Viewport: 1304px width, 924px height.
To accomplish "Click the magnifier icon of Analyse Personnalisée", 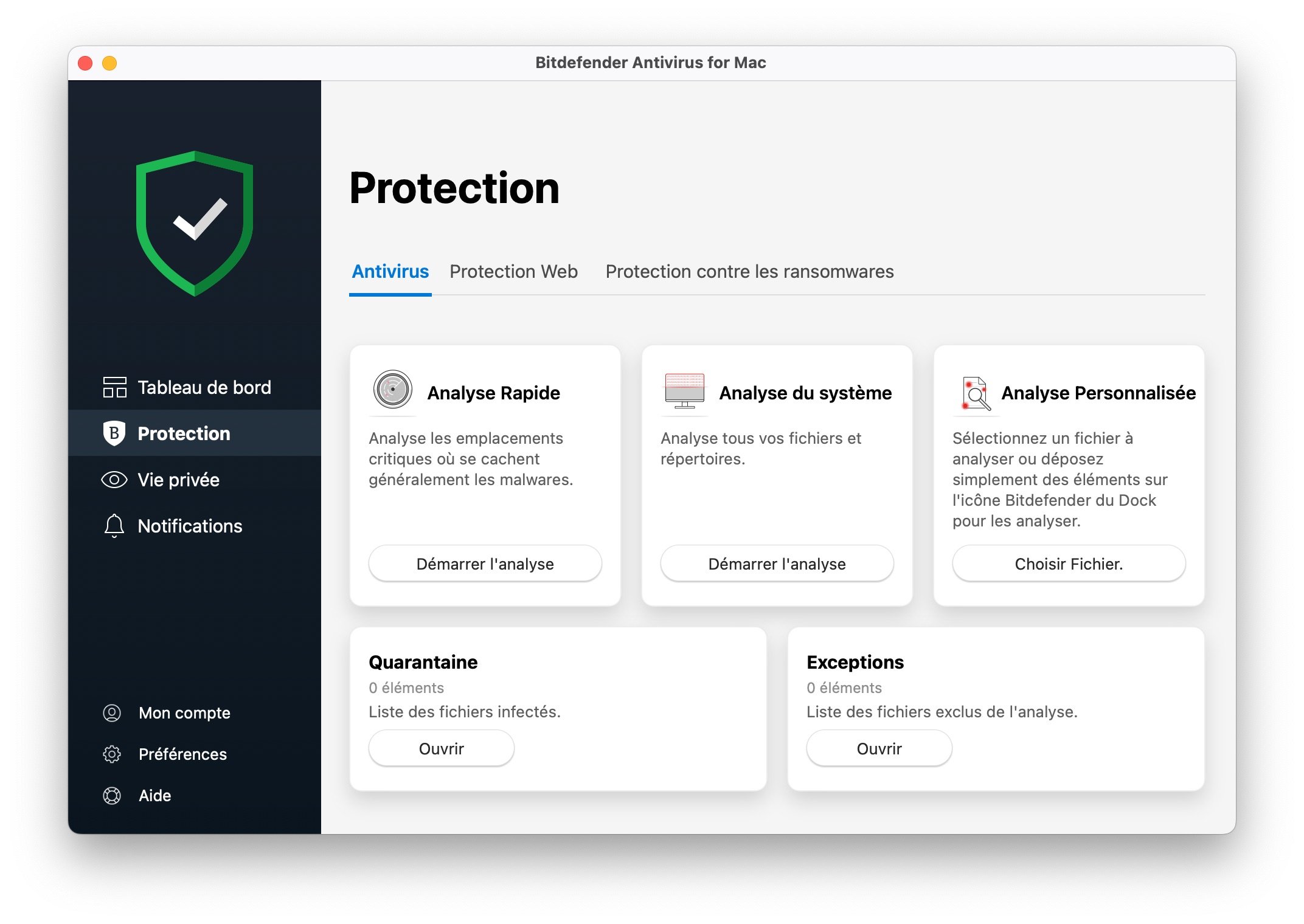I will (976, 392).
